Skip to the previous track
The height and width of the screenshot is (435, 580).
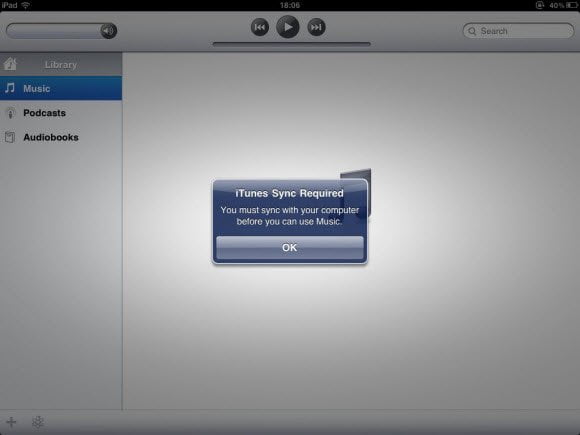(260, 27)
